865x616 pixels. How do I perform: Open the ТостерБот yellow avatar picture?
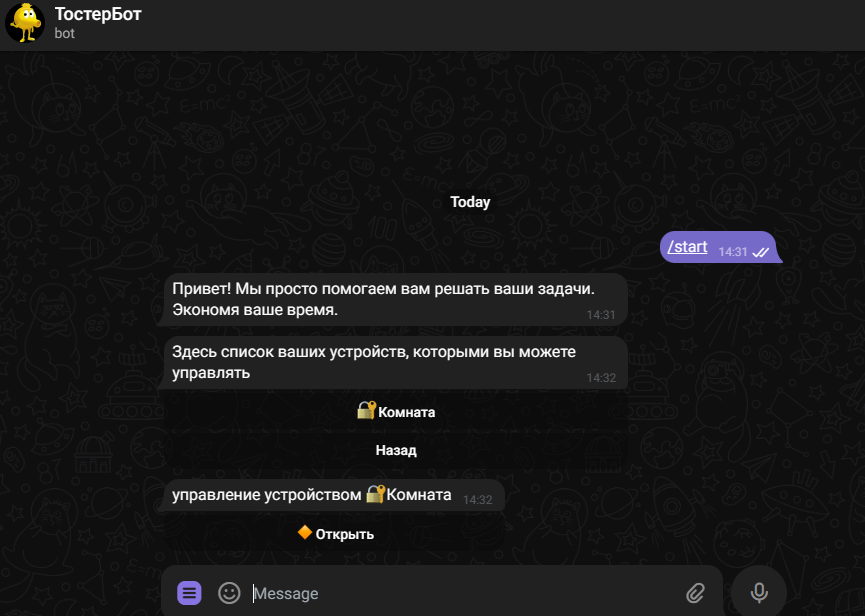pyautogui.click(x=25, y=23)
